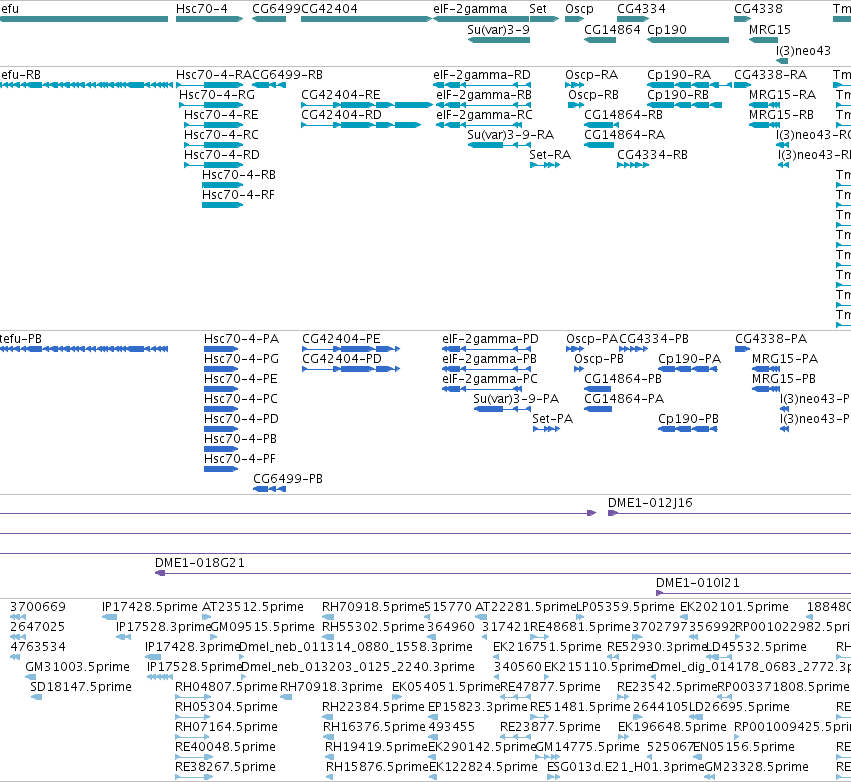Select the CG6499-RB transcript label
Viewport: 851px width, 782px height.
pos(287,75)
